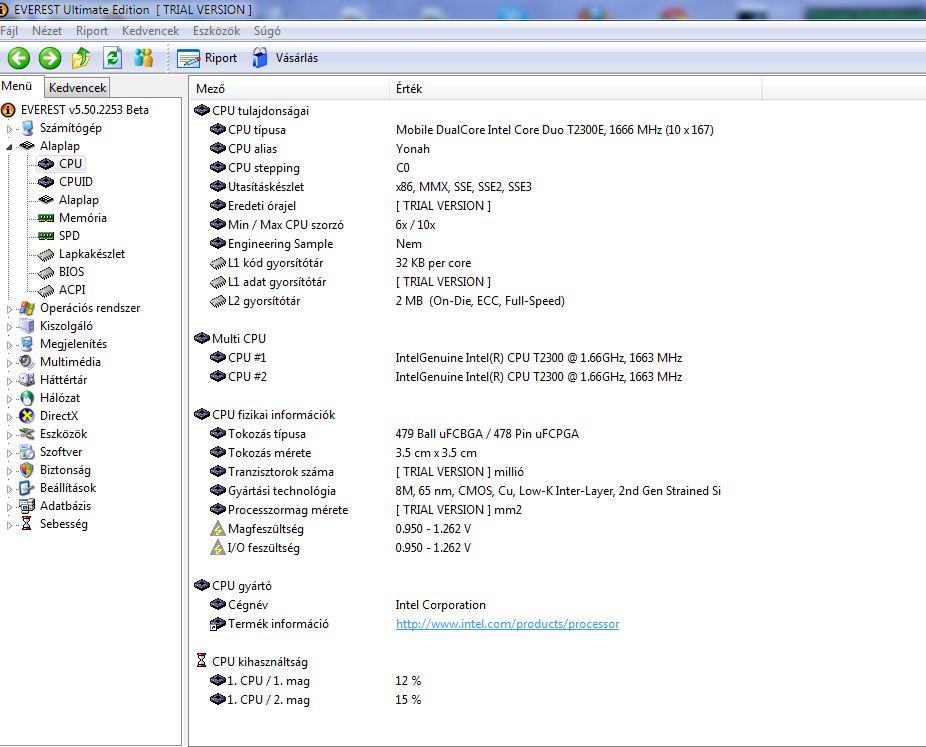
Task: Expand the Kiszolgáló tree node
Action: (9, 327)
